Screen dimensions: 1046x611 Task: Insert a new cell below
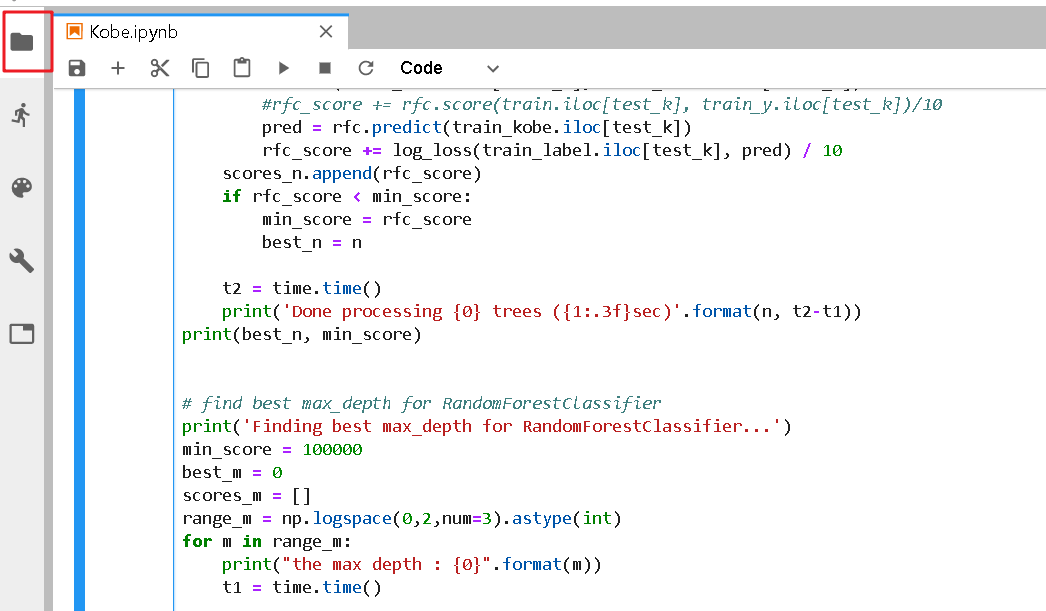[118, 68]
